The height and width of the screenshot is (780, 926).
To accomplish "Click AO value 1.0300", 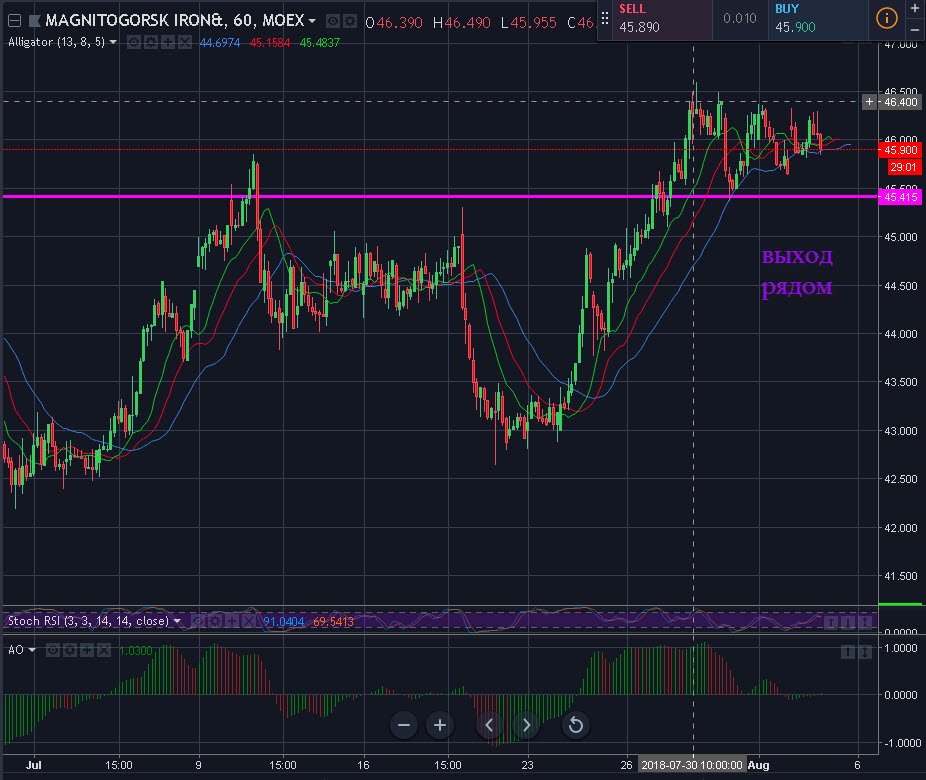I will click(x=135, y=651).
